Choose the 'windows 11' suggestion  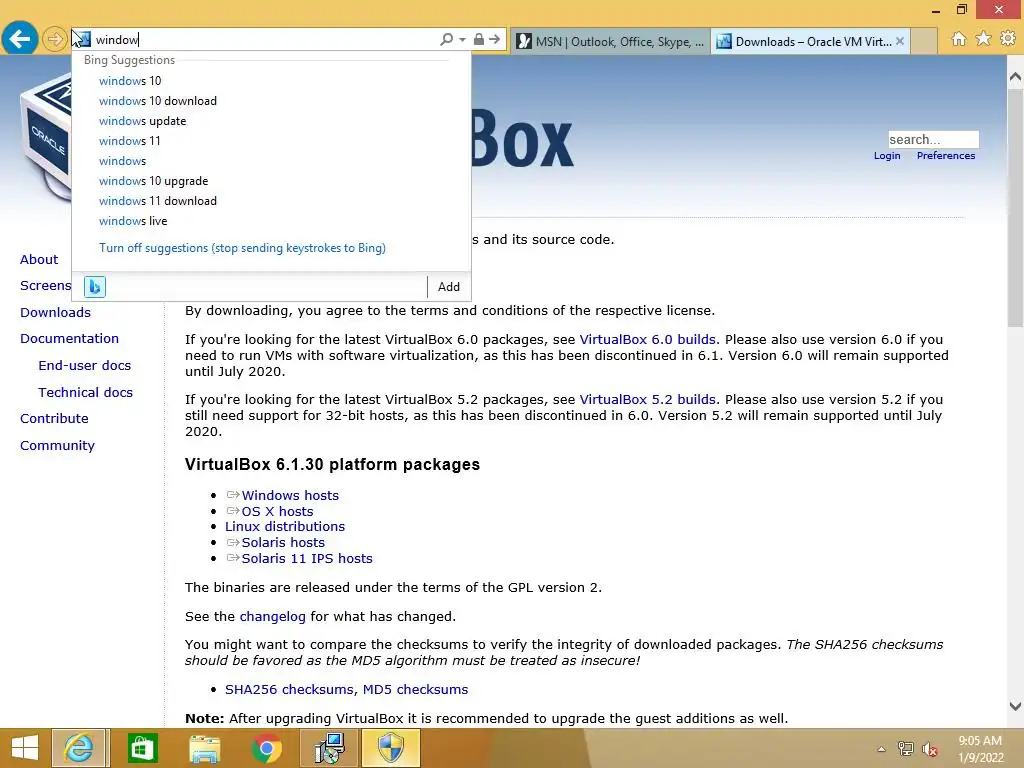coord(129,141)
